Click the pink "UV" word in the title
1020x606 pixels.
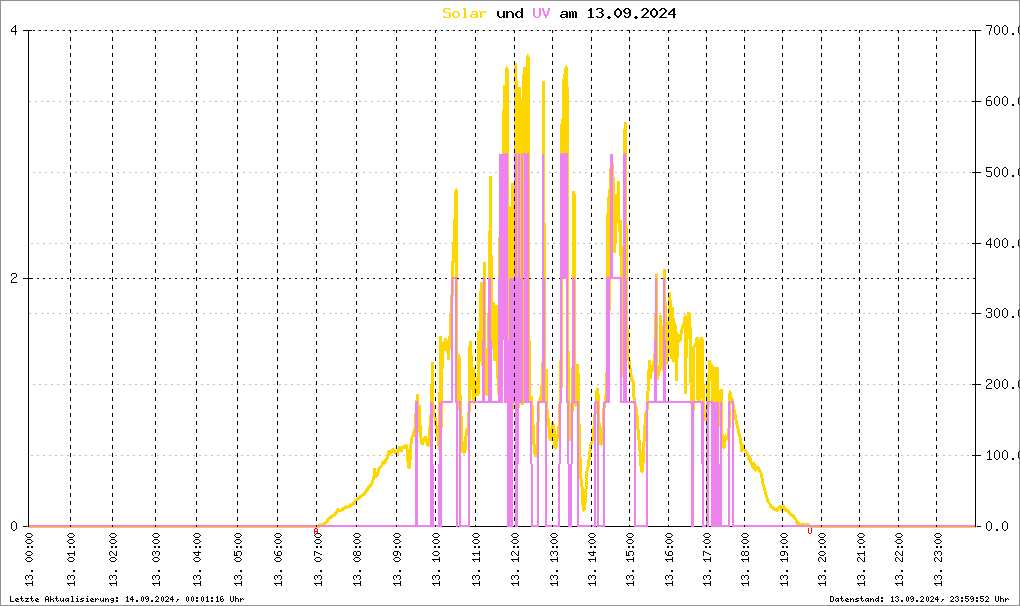pos(541,13)
